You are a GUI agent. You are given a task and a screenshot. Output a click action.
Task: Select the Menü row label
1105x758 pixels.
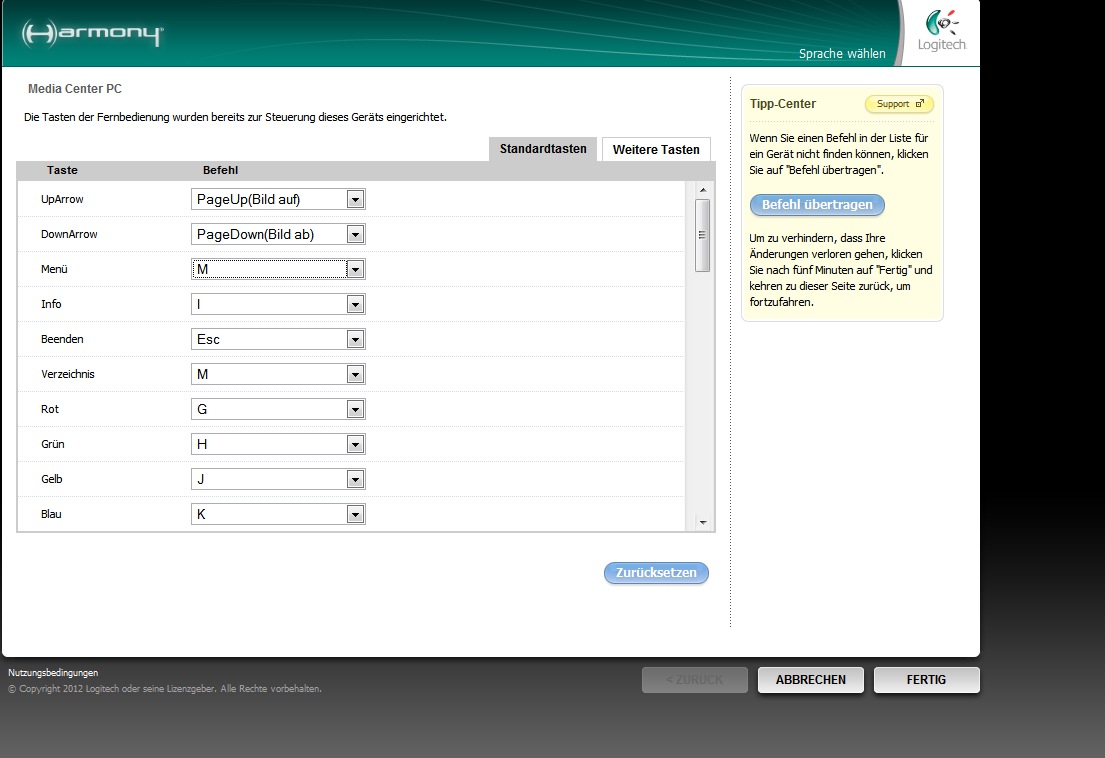[54, 269]
